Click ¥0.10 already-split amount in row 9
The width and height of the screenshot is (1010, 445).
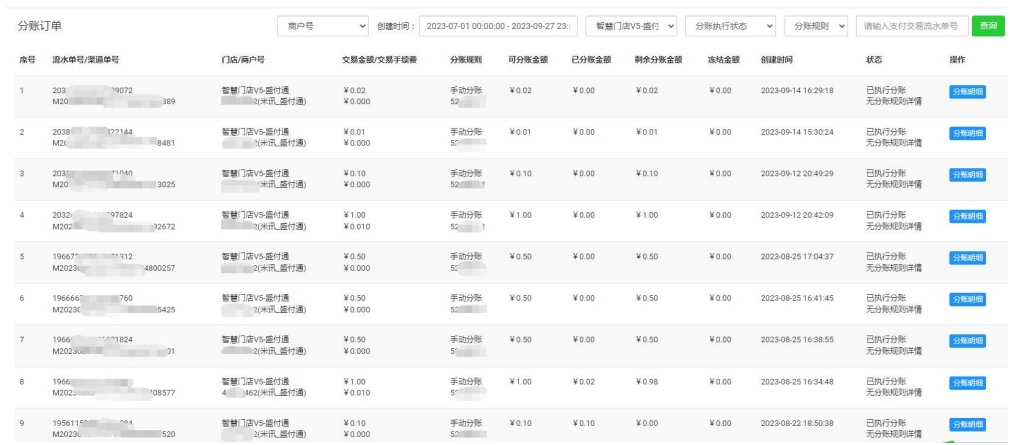coord(584,423)
